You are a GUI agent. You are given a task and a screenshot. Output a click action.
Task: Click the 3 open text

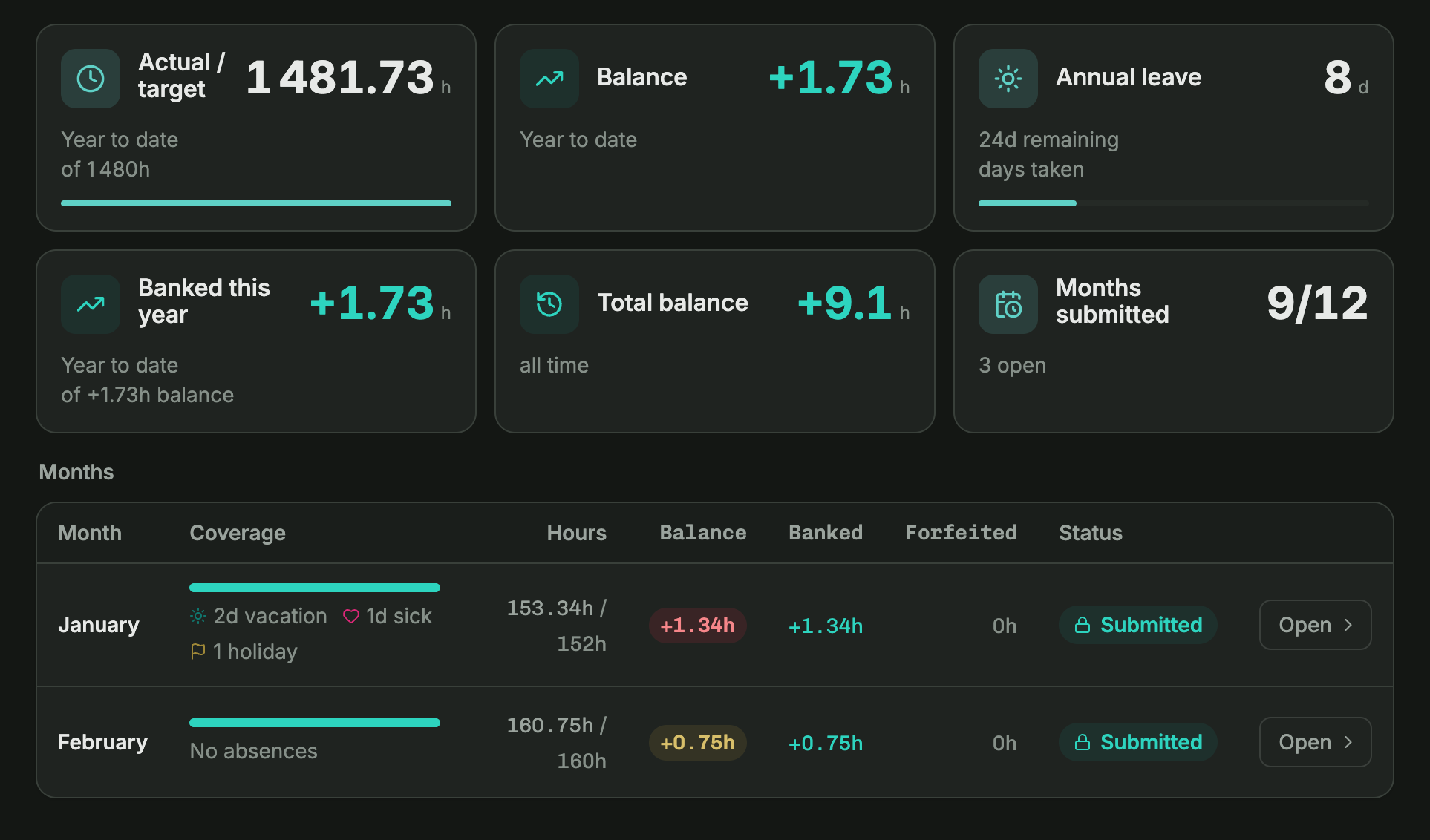click(x=1012, y=365)
